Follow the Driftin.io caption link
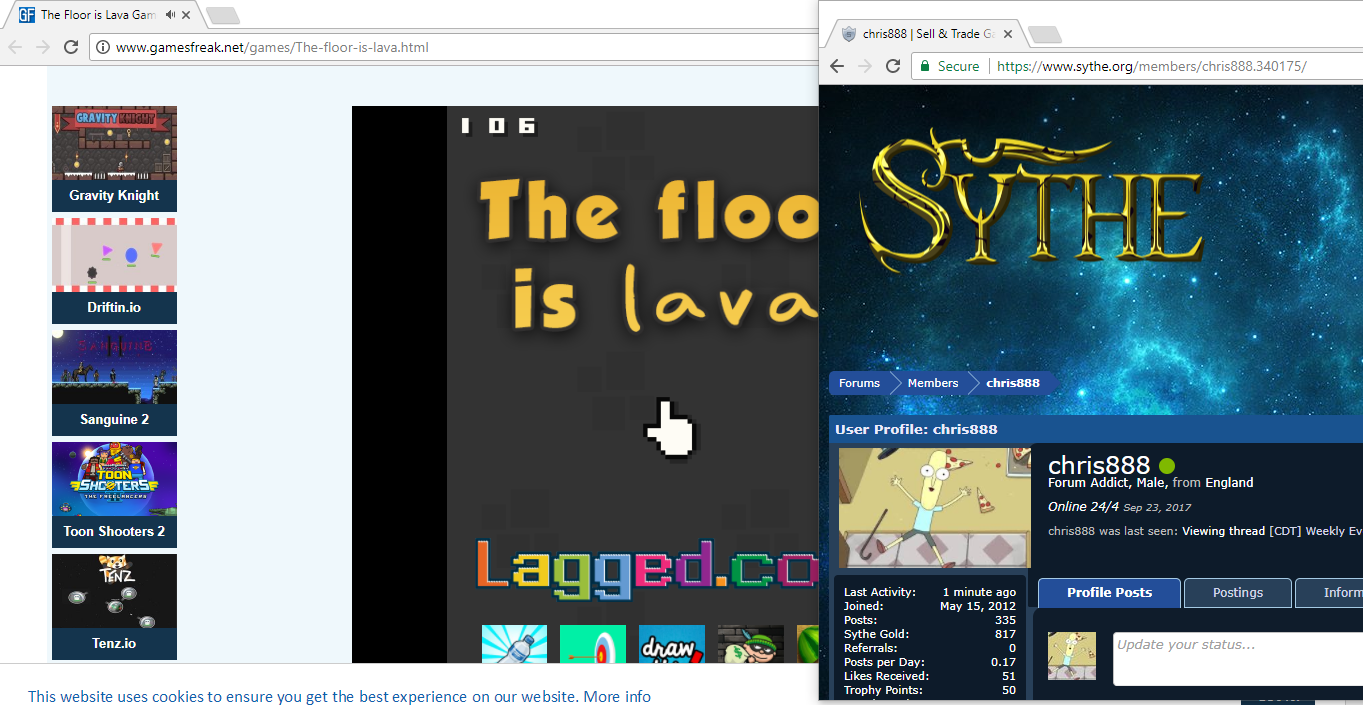This screenshot has width=1363, height=705. point(114,308)
